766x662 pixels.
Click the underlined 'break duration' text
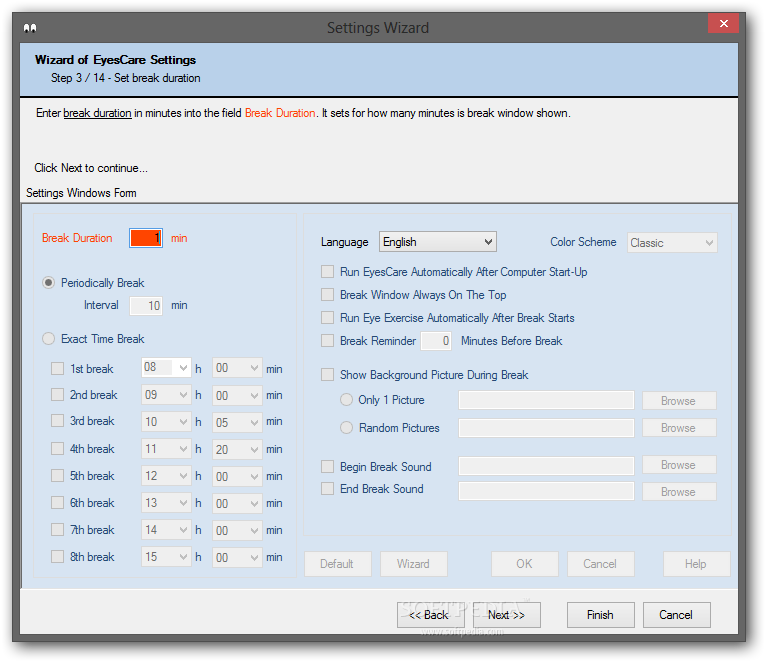tap(97, 113)
